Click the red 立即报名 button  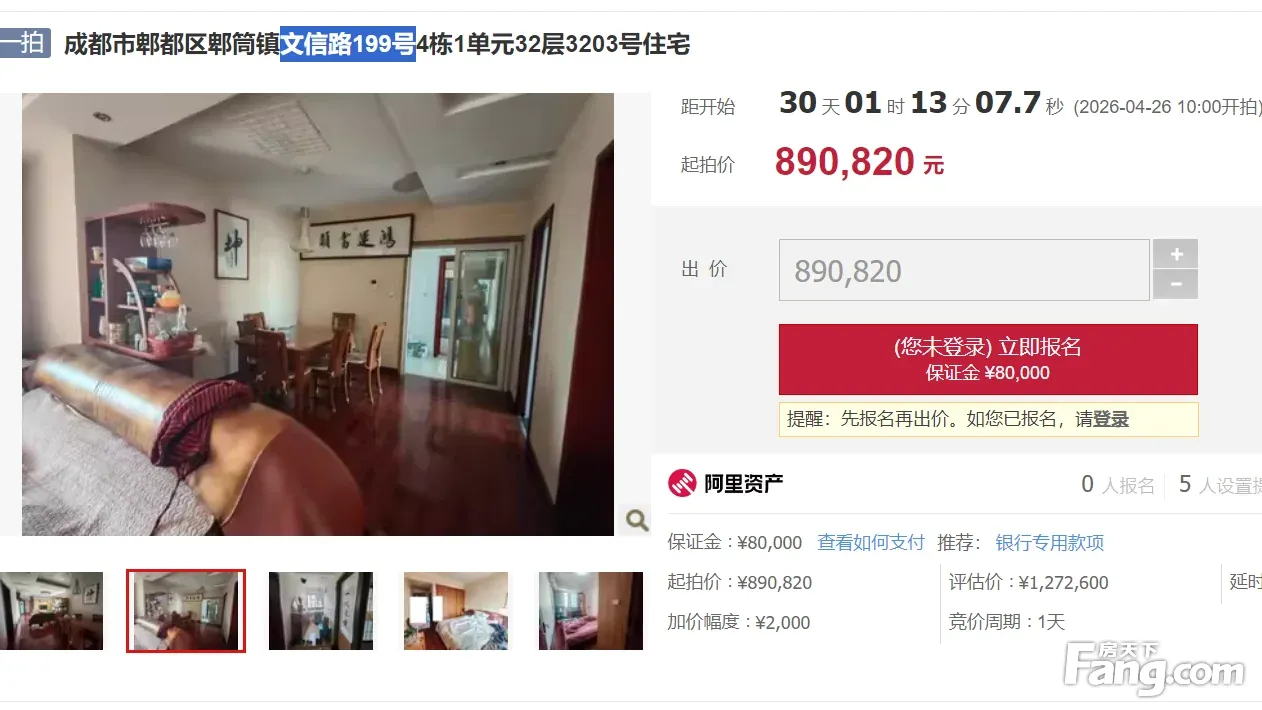pyautogui.click(x=988, y=359)
